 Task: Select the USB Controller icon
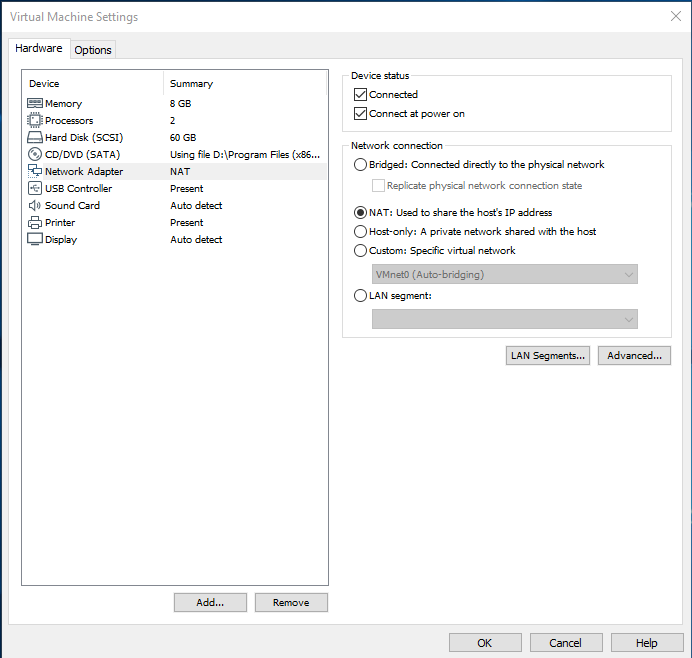coord(35,189)
